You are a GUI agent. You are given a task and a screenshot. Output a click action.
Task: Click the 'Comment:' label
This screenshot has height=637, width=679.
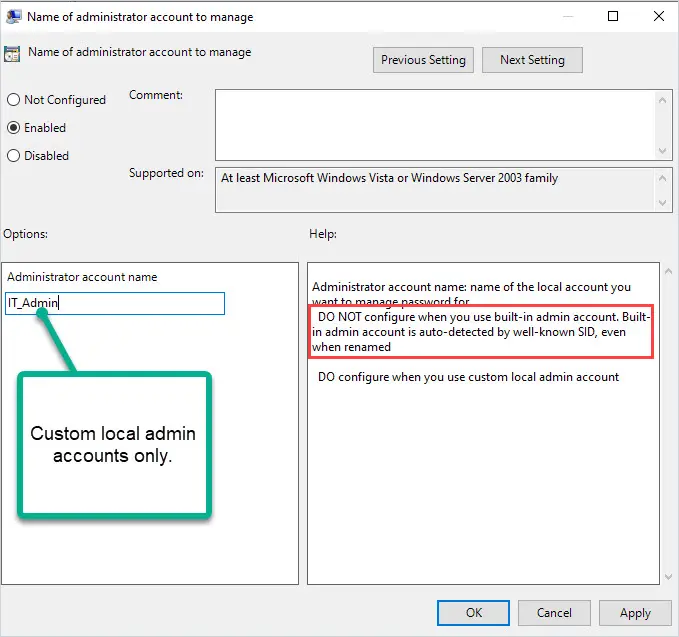(x=156, y=95)
